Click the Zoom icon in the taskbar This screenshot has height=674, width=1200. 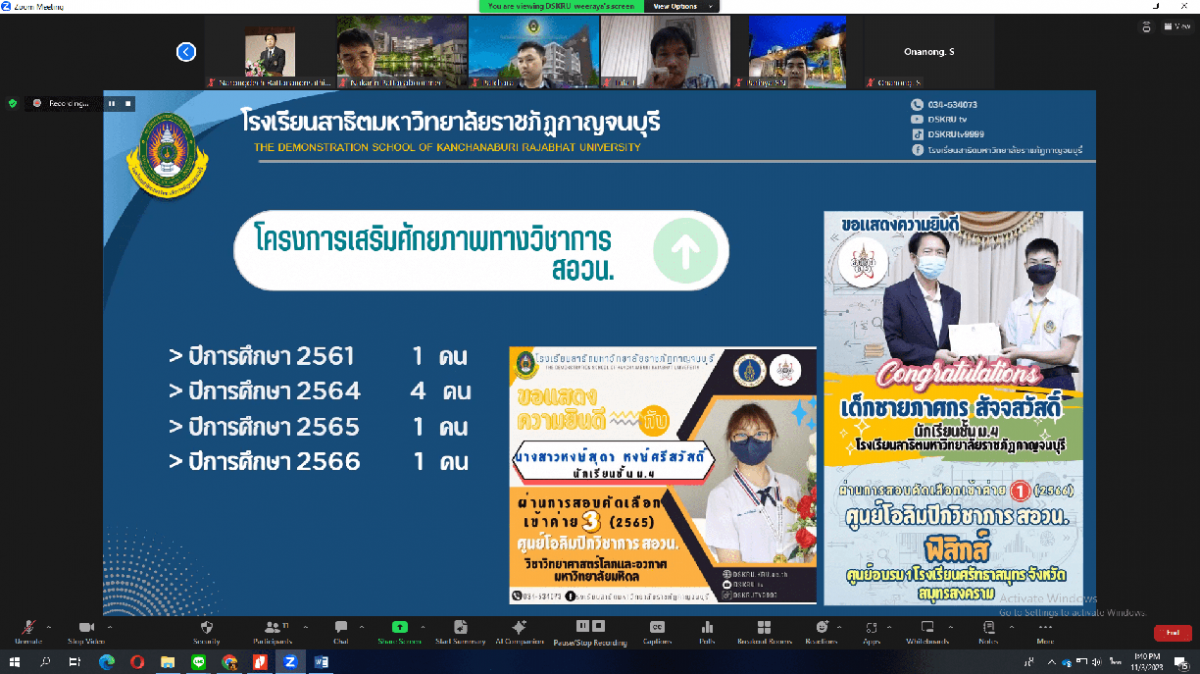290,662
